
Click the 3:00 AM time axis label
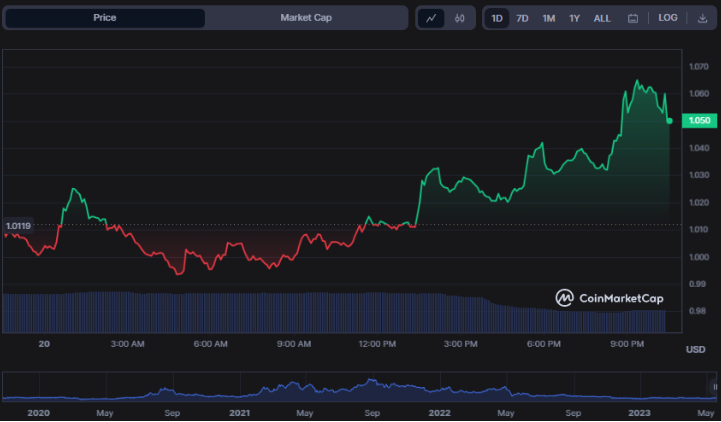point(127,344)
